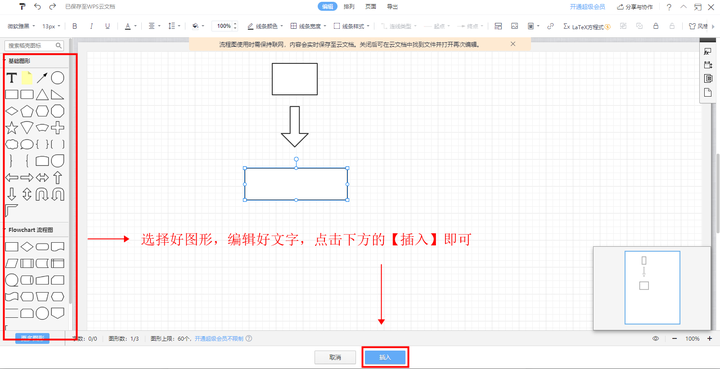
Task: Select the speech bubble shape
Action: 27,145
